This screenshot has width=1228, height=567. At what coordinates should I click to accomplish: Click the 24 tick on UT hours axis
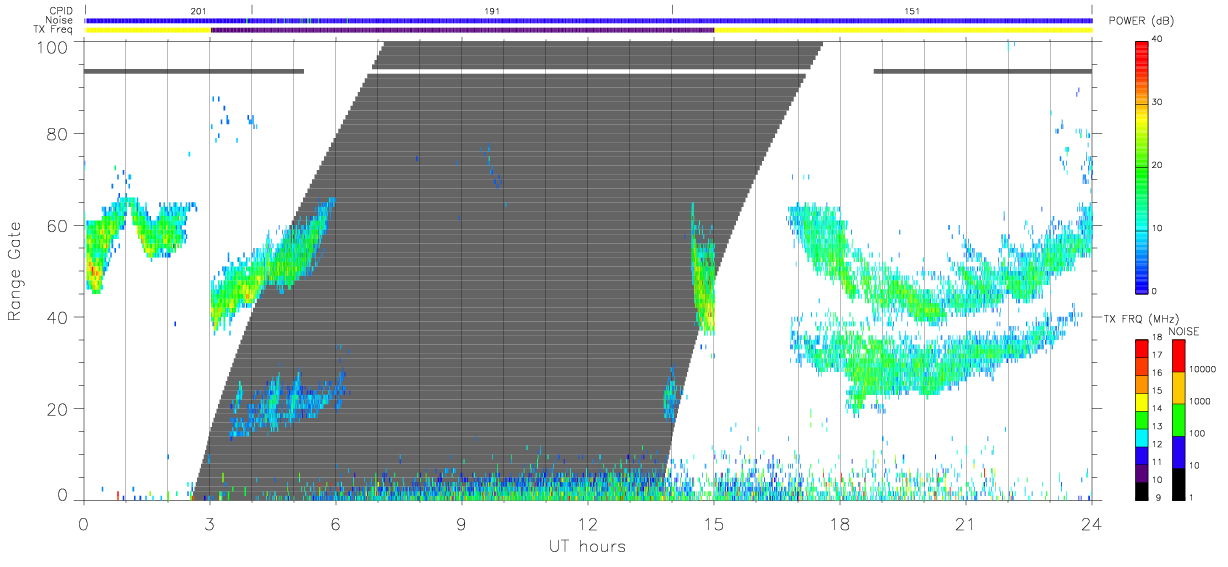pyautogui.click(x=1091, y=523)
